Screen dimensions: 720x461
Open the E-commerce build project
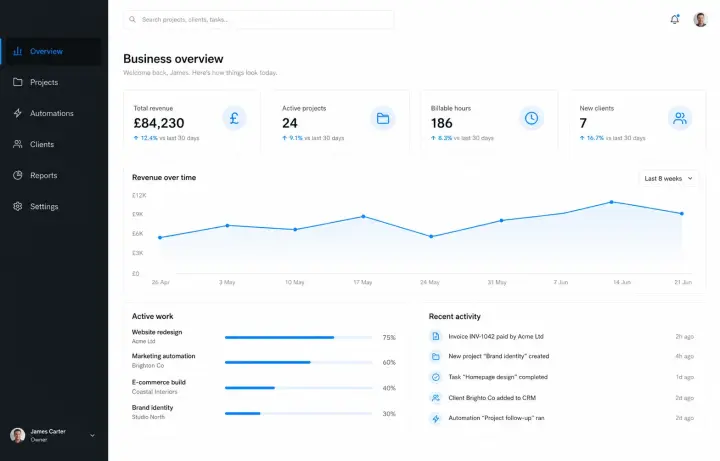point(159,382)
